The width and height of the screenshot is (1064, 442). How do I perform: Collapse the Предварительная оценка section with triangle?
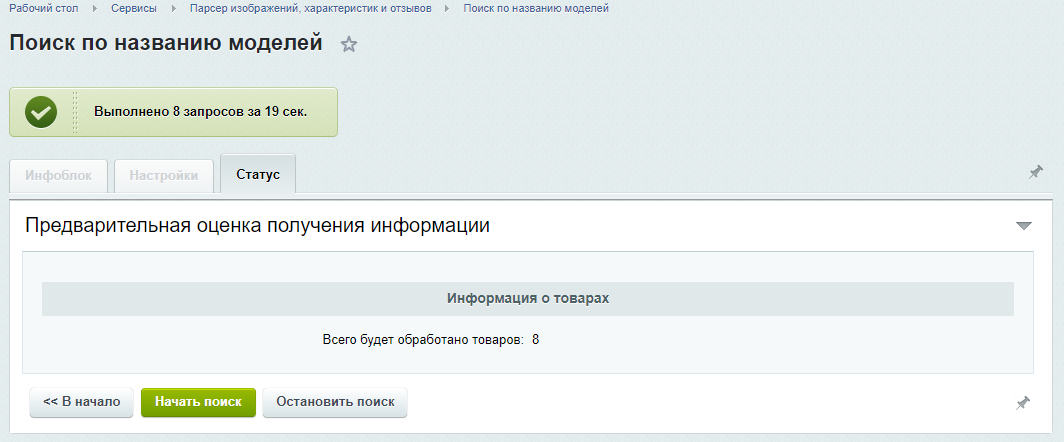[1024, 226]
